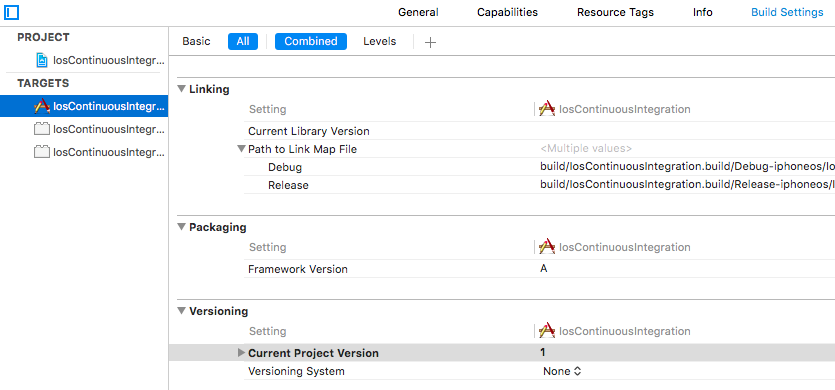835x390 pixels.
Task: Click IosContinuousIntegration column name in Linking header
Action: [x=624, y=109]
